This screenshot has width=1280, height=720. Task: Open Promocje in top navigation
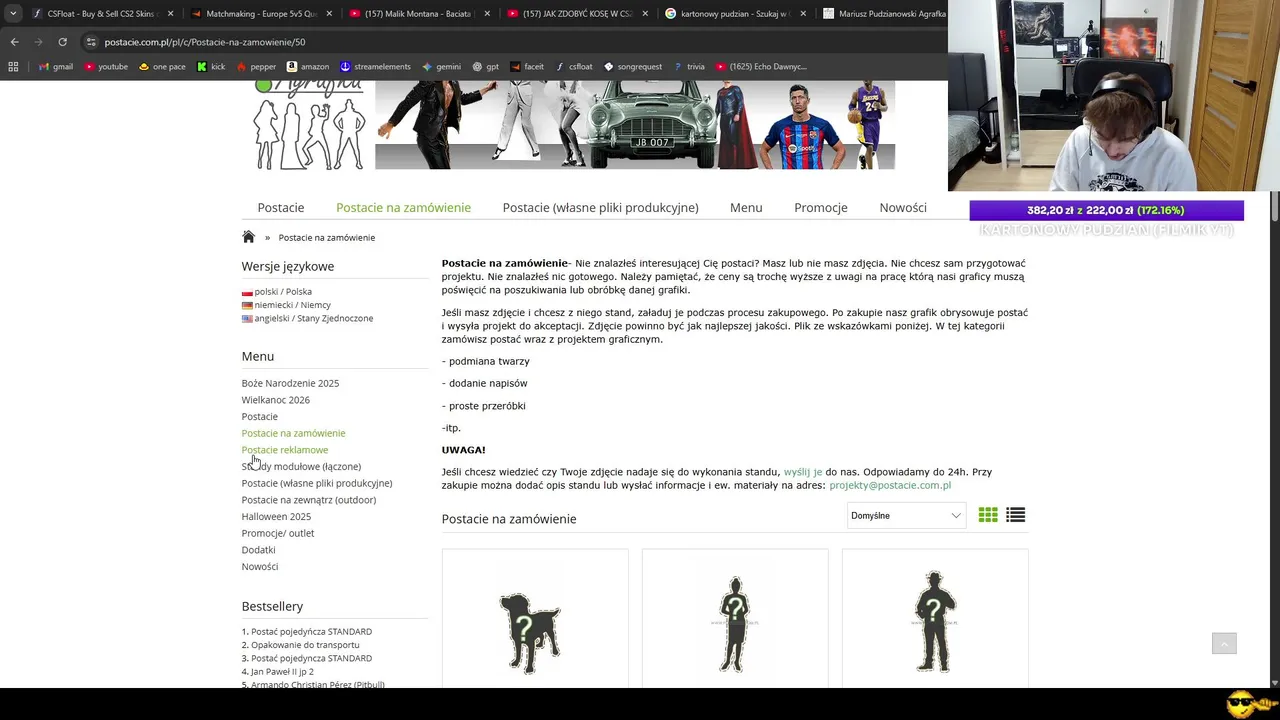[821, 208]
